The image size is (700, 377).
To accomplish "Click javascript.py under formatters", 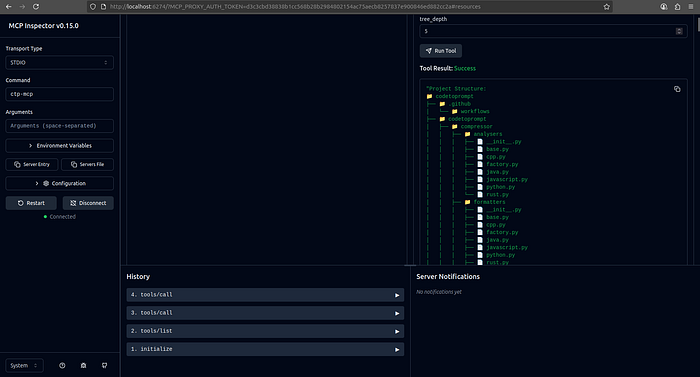I will tap(502, 247).
